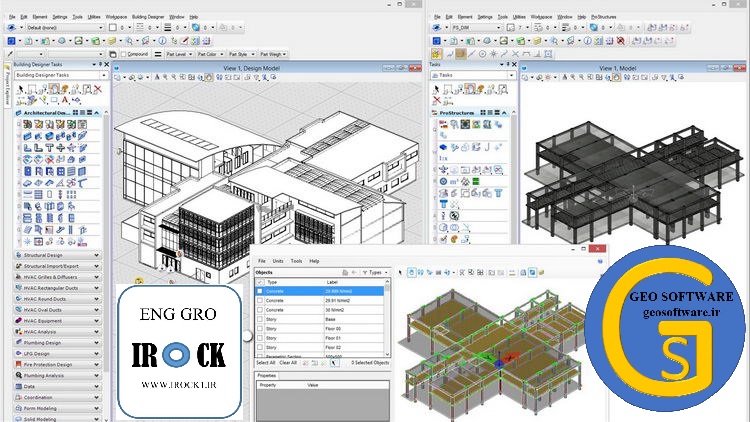
Task: Click the ProStructures group header icon
Action: click(436, 114)
